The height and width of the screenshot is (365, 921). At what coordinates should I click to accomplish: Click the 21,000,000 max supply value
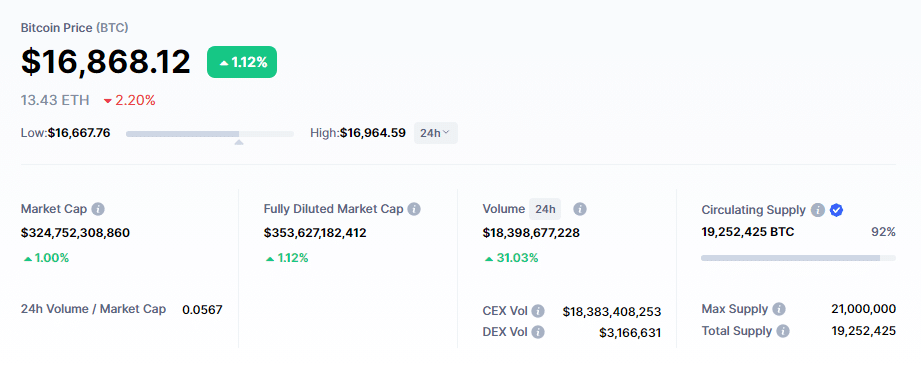(x=863, y=309)
